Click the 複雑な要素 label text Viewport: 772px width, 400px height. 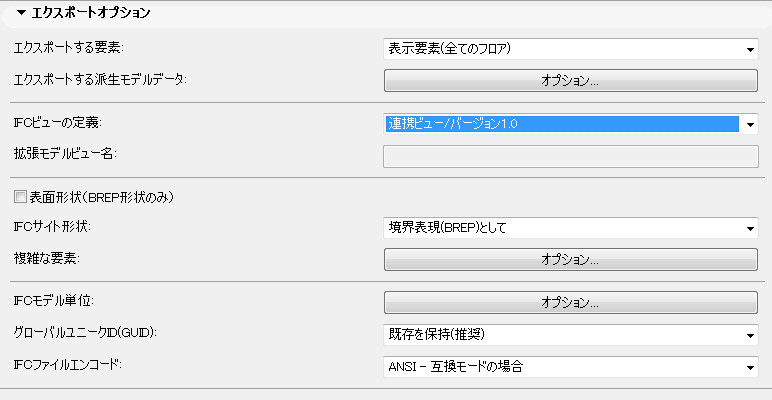pos(42,259)
